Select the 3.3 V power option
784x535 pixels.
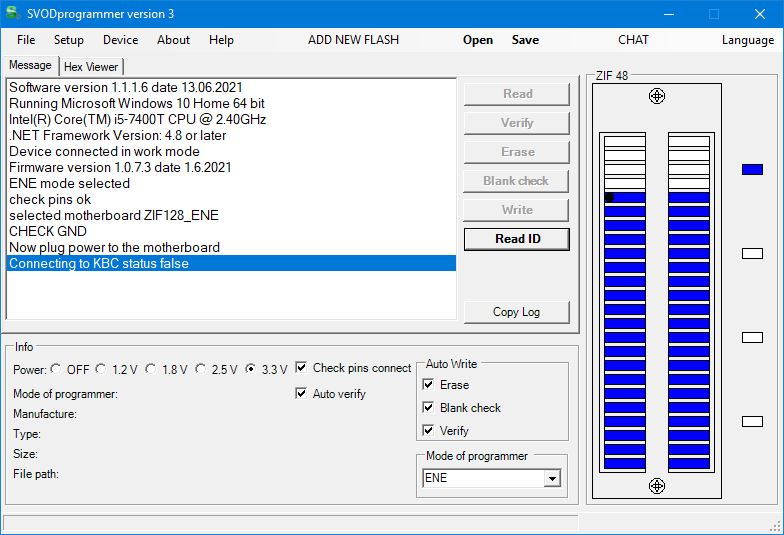250,369
